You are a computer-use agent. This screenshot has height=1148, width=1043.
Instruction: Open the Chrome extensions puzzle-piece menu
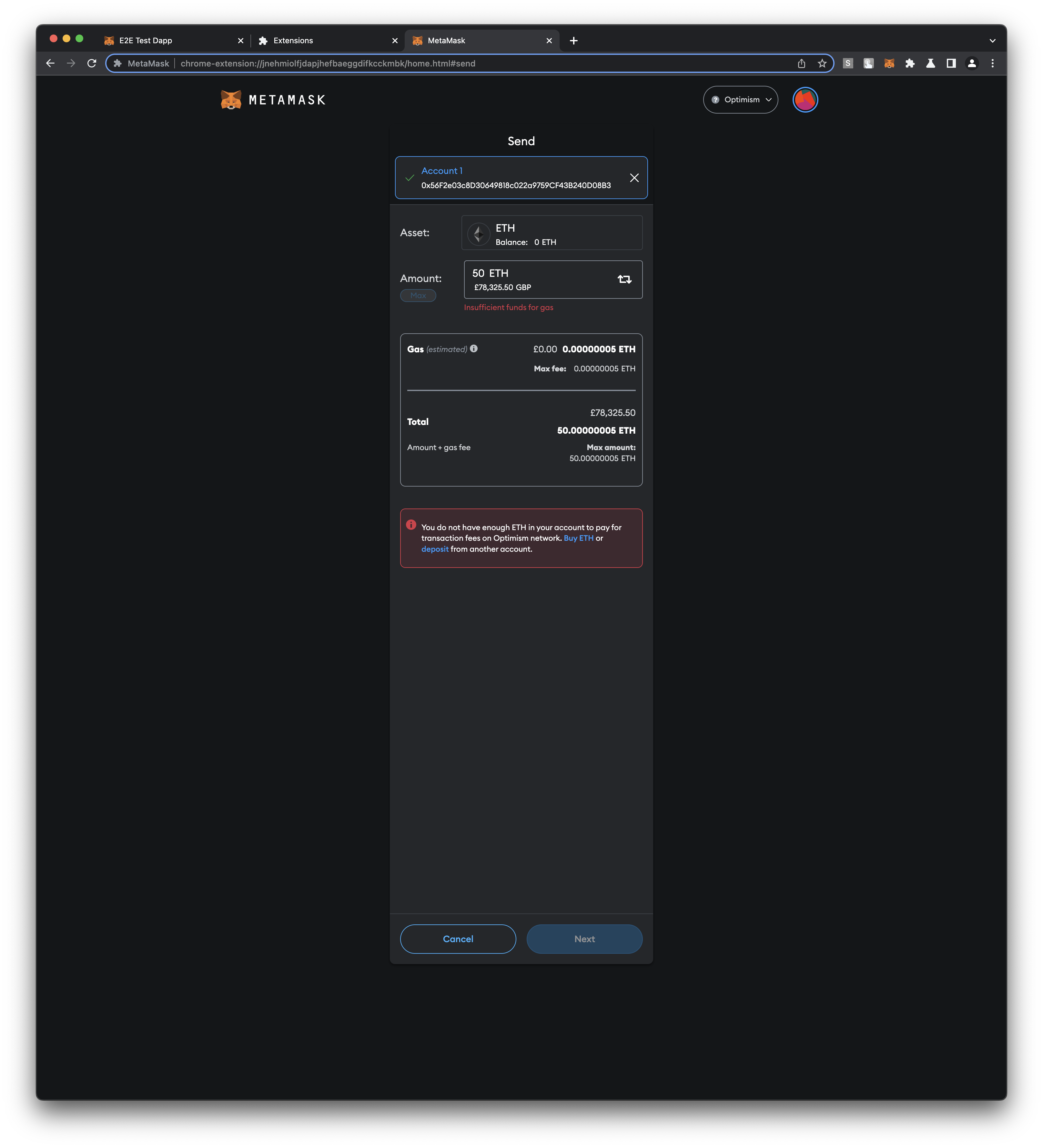click(x=910, y=63)
